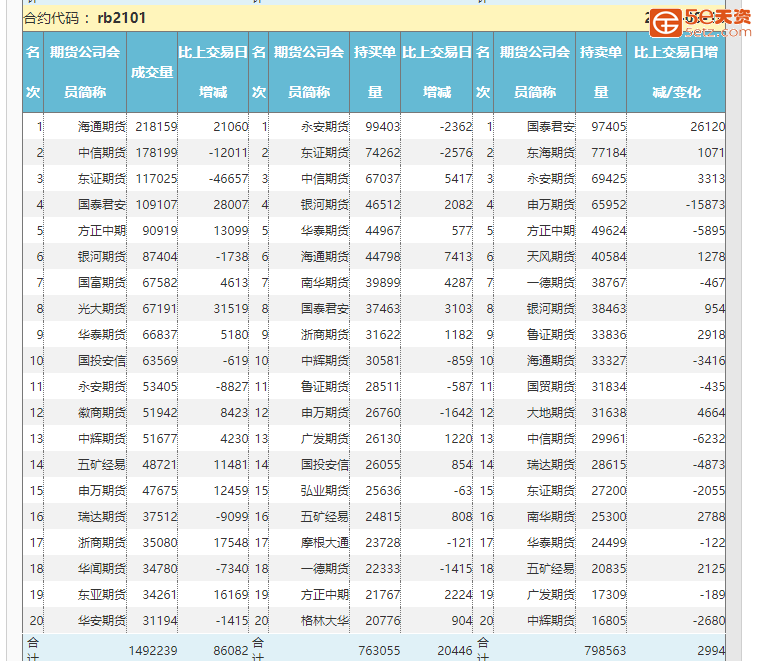
Task: Select the change value 31519
Action: [231, 309]
